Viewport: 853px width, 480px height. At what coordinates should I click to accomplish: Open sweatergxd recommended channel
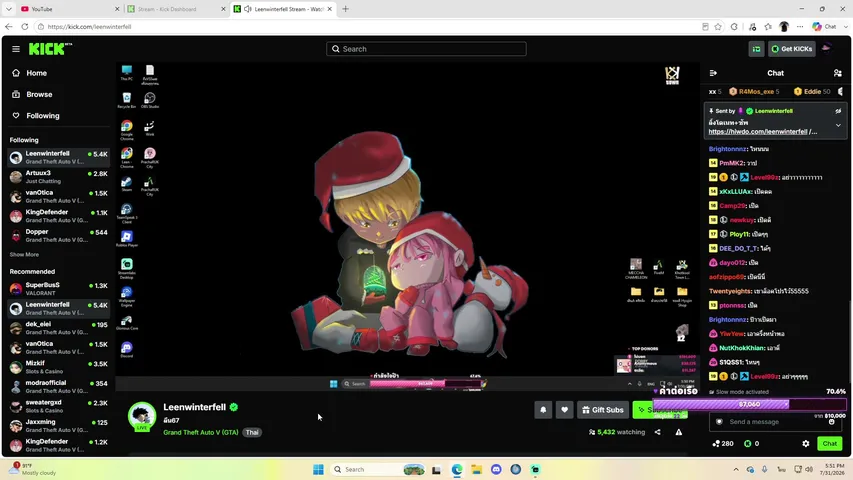pos(59,407)
